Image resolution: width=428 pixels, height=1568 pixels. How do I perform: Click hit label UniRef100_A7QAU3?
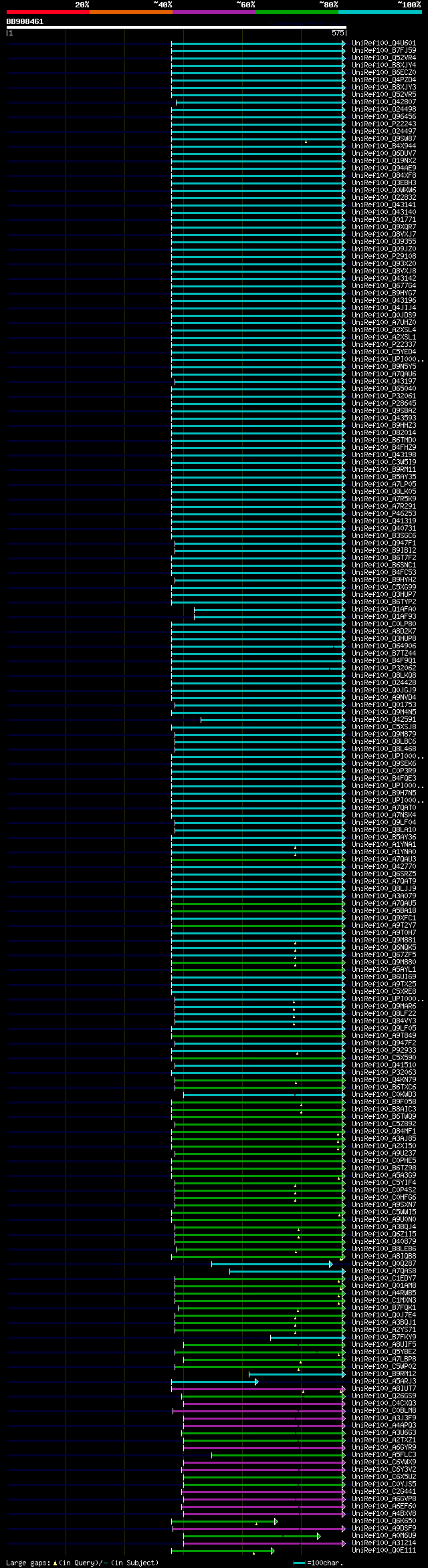point(384,860)
